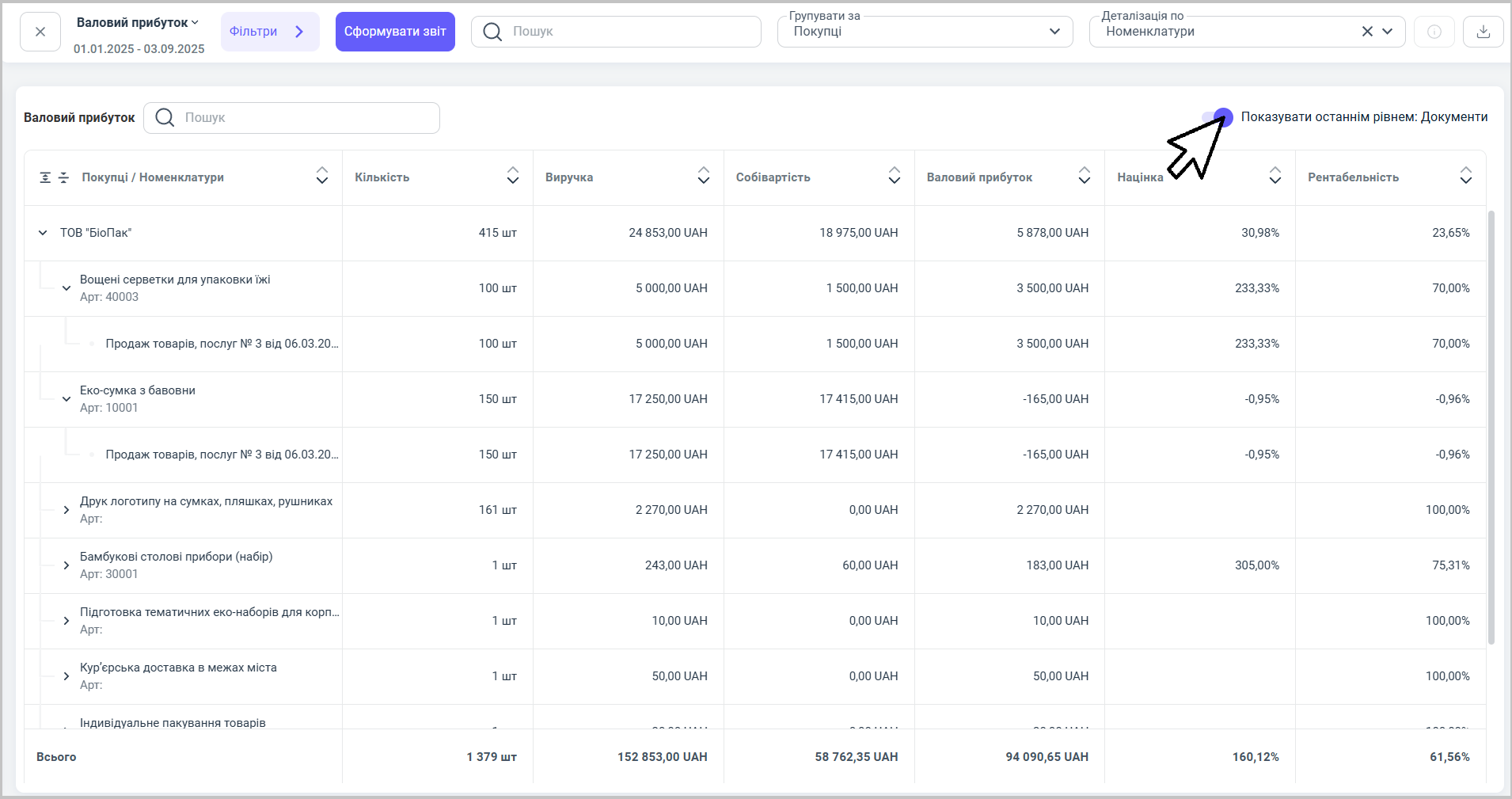This screenshot has height=799, width=1512.
Task: Click the info icon in top bar
Action: coord(1434,32)
